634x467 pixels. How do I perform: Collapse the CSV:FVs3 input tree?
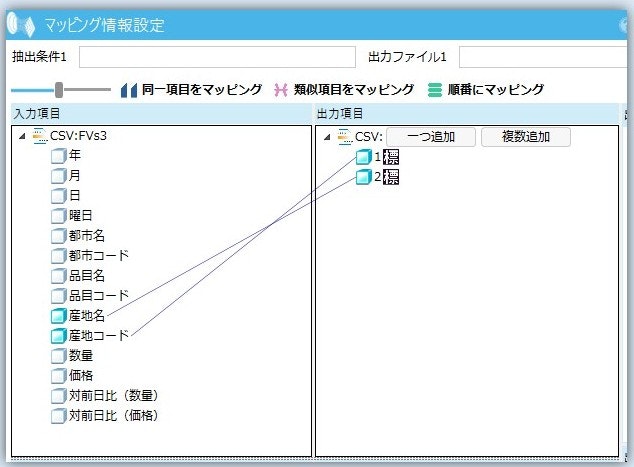point(22,137)
